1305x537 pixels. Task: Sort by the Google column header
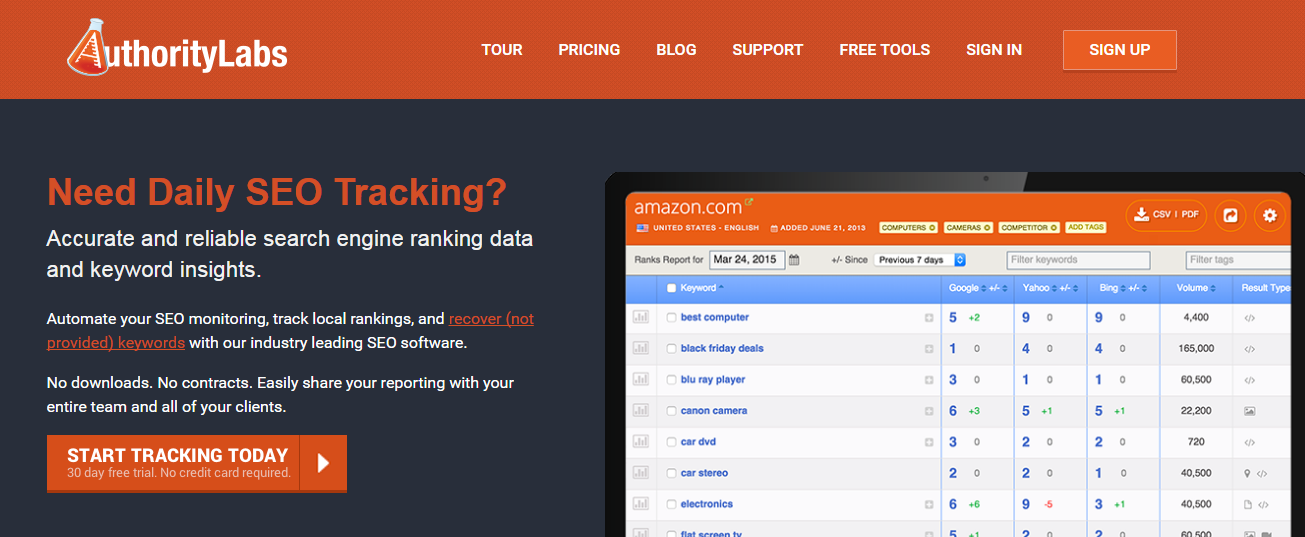966,288
